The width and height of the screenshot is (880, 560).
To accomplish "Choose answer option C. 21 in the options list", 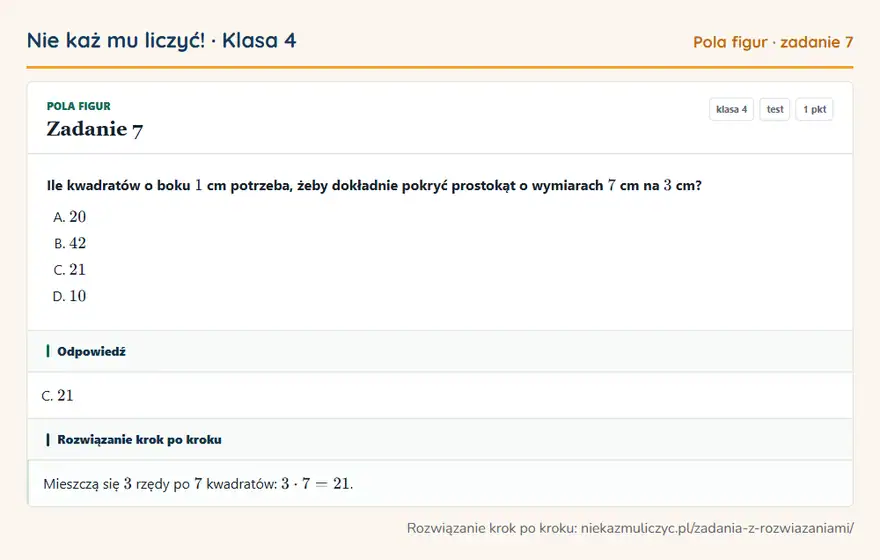I will click(x=70, y=269).
